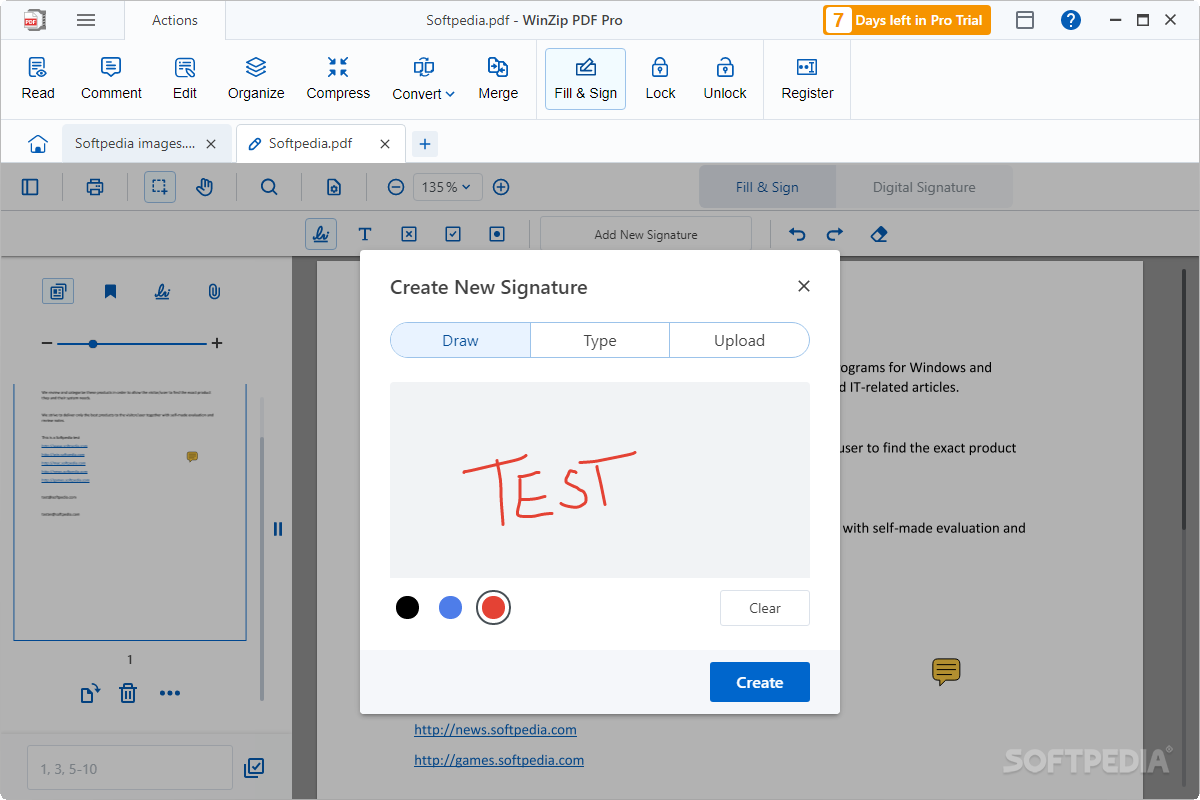1200x800 pixels.
Task: Switch to Digital Signature mode
Action: [924, 187]
